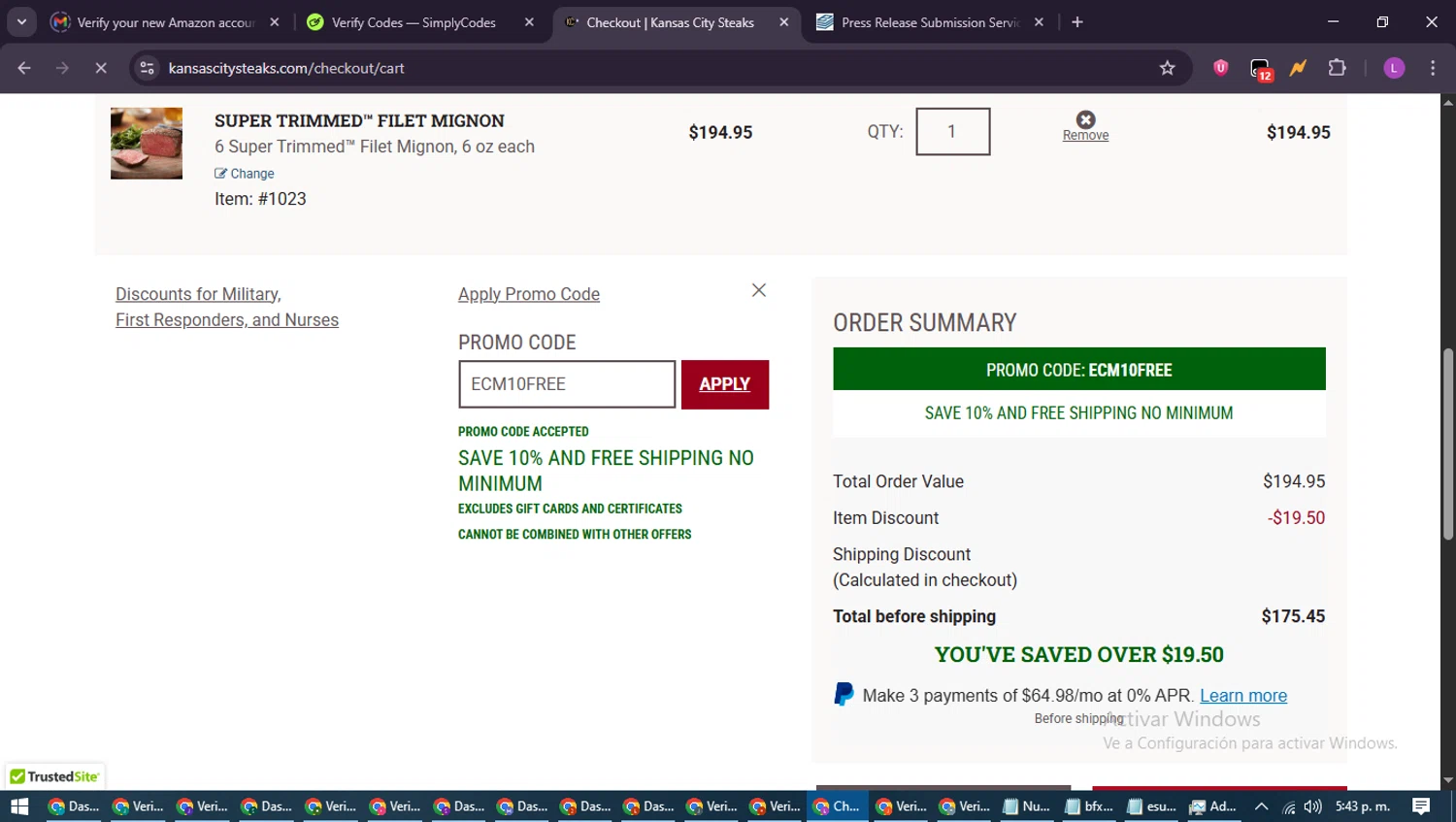Viewport: 1456px width, 822px height.
Task: Click the address bar URL
Action: (286, 68)
